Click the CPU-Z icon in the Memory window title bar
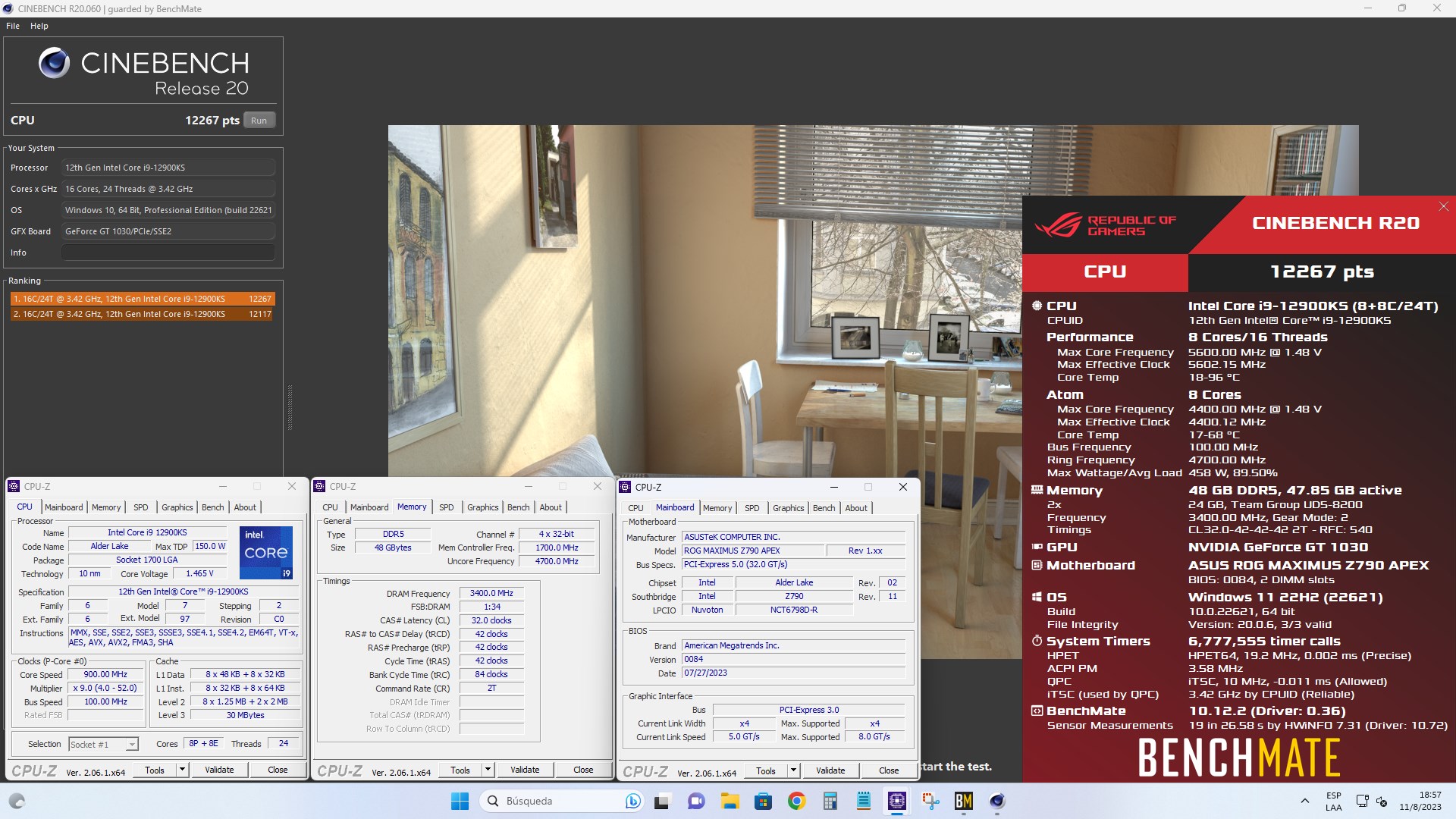 [319, 486]
